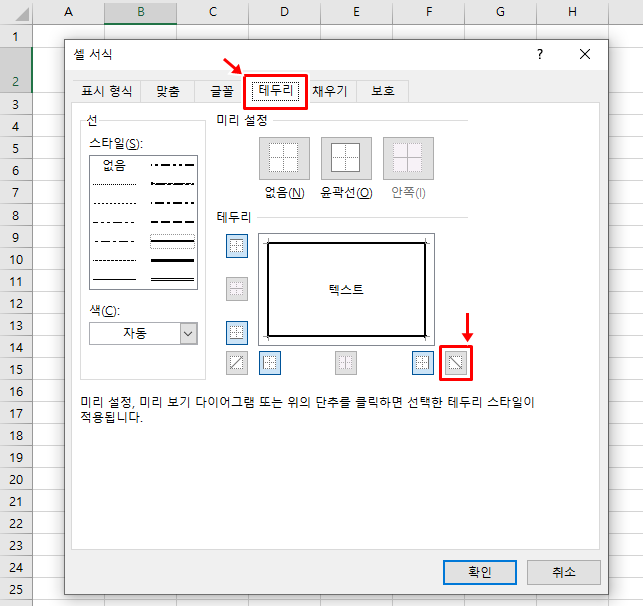Screen dimensions: 643x606
Task: Select column H header
Action: (x=572, y=12)
